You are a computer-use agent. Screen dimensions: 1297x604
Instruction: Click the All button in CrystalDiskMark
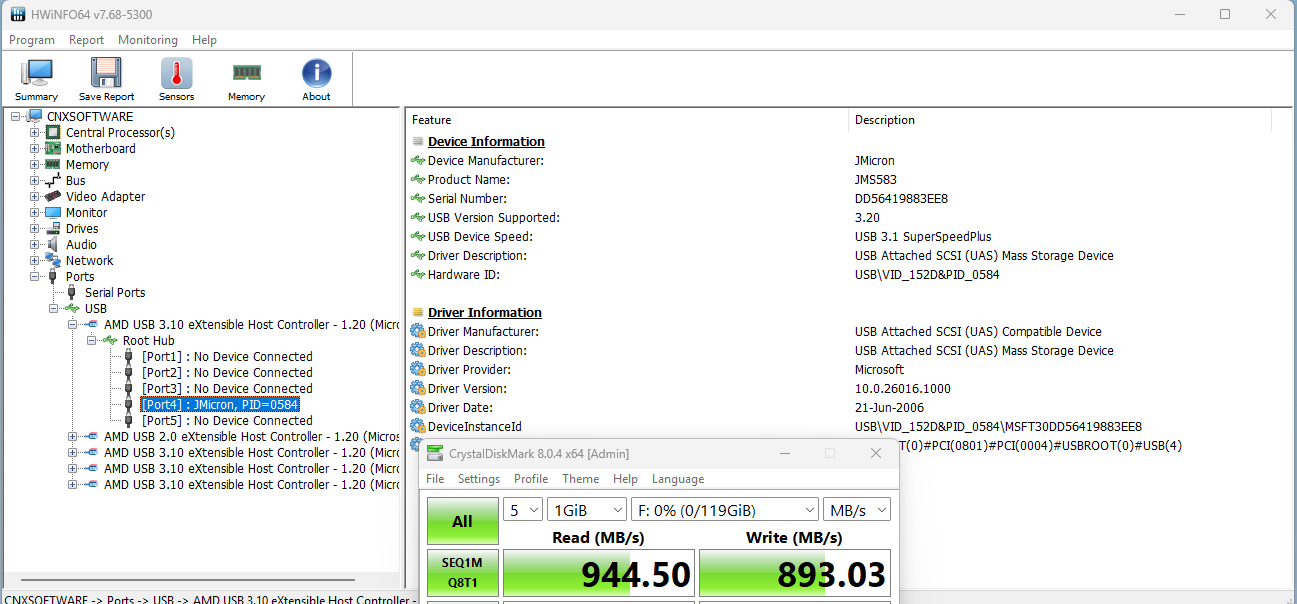462,521
